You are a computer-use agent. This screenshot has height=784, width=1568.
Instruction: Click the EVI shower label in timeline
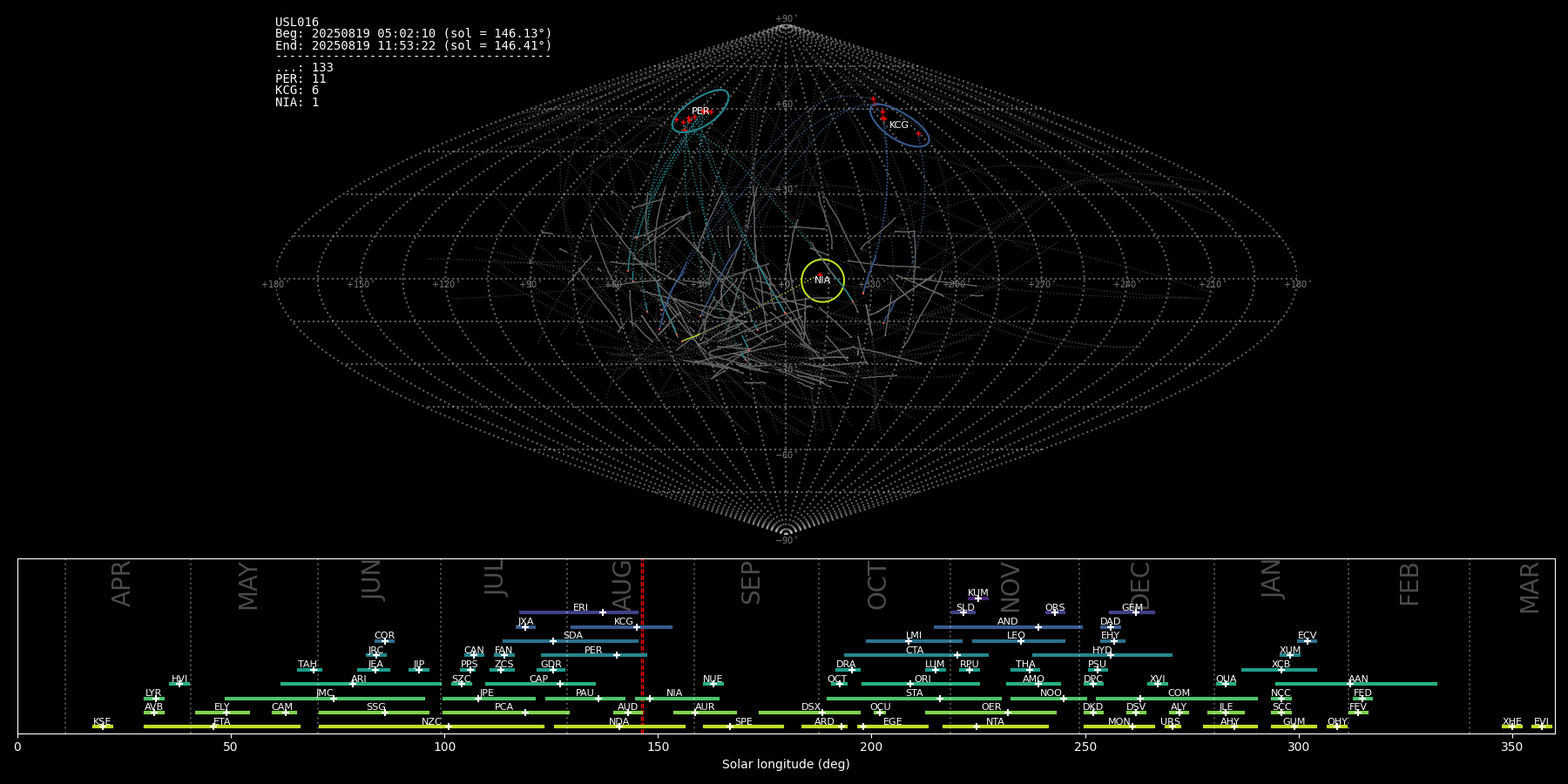(1542, 722)
